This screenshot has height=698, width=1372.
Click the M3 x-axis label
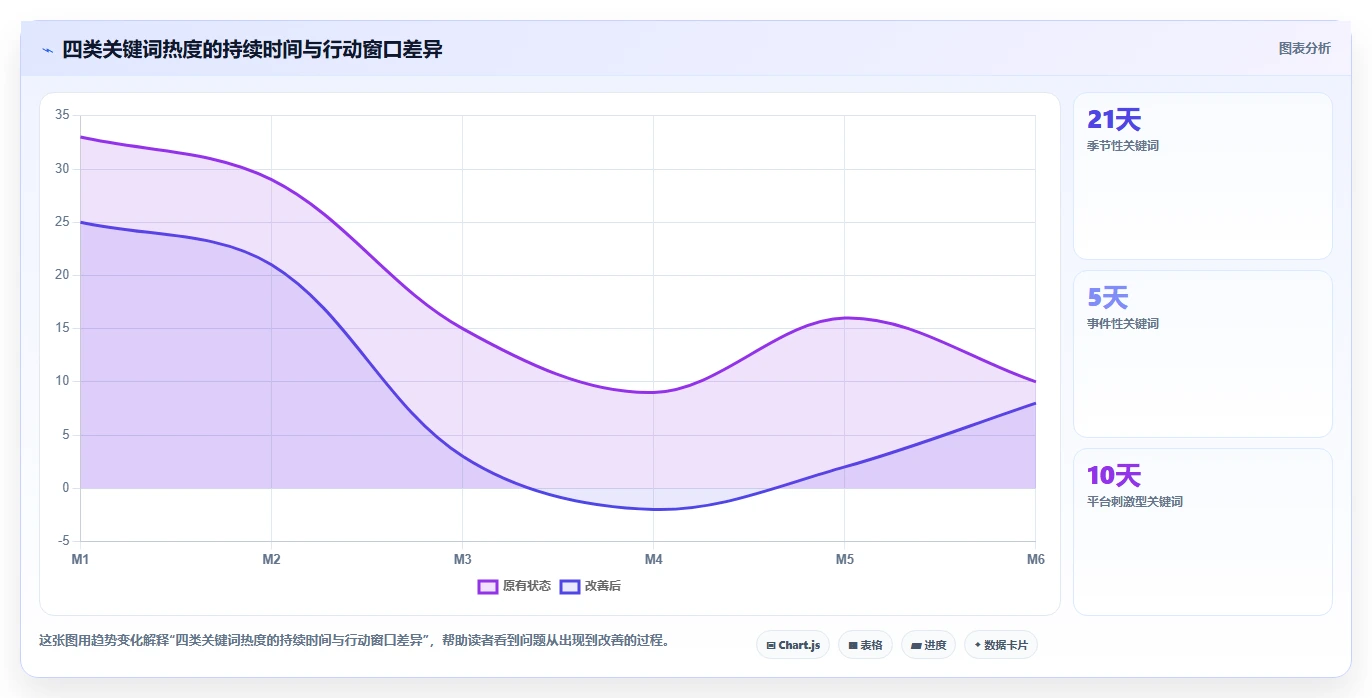tap(462, 559)
